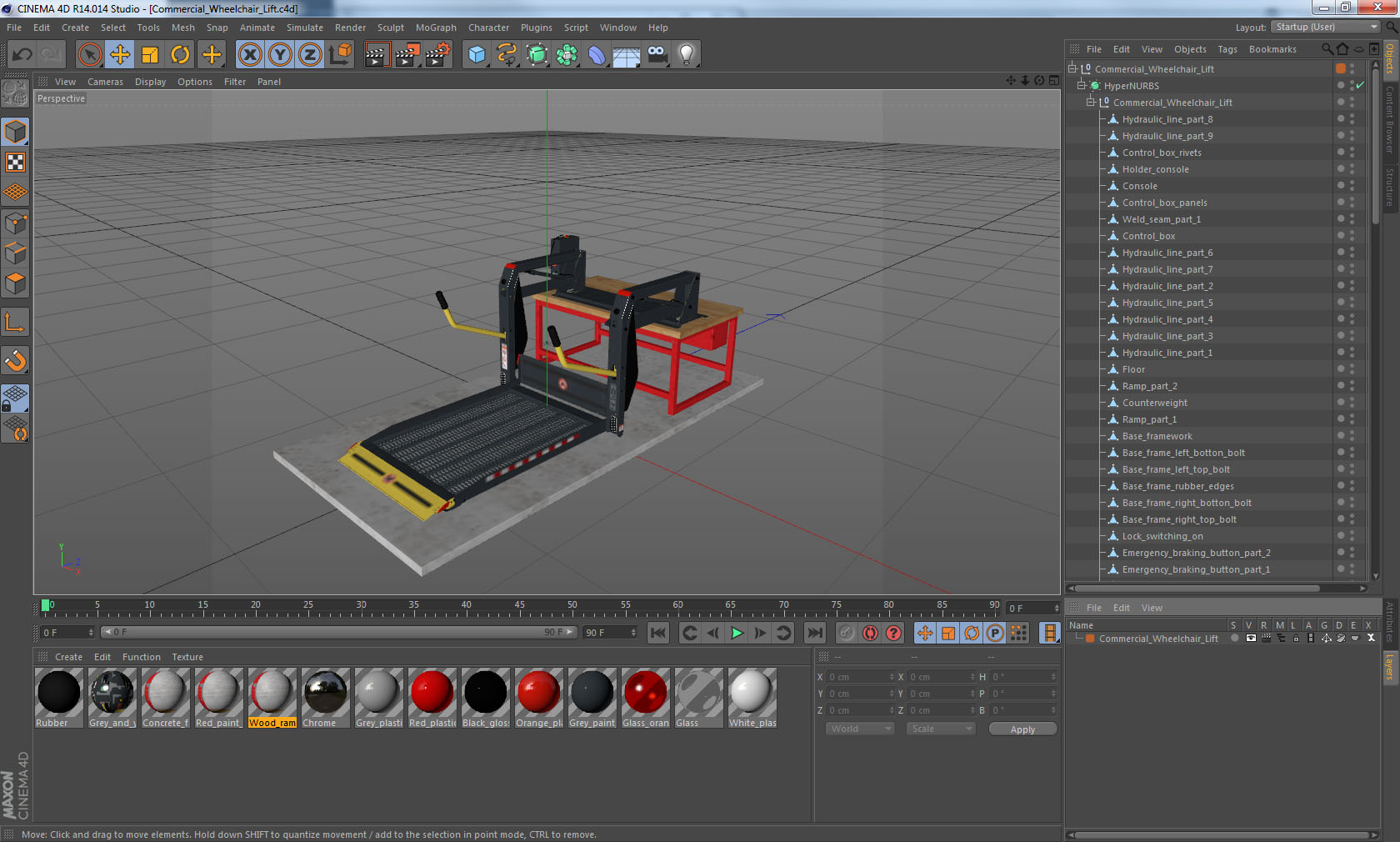This screenshot has width=1400, height=842.
Task: Open the Layers side tab
Action: [x=1390, y=667]
